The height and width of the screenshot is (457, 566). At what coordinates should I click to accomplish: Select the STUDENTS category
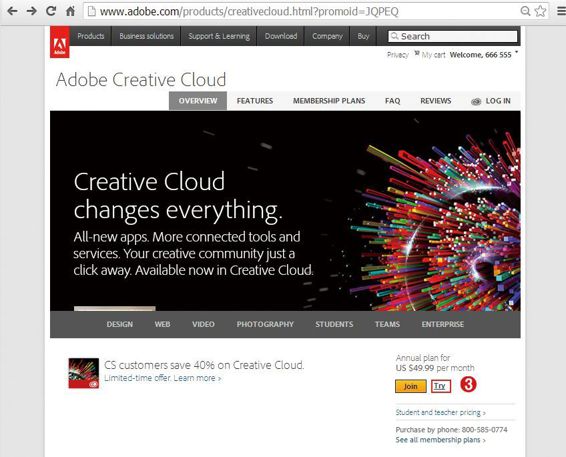334,324
